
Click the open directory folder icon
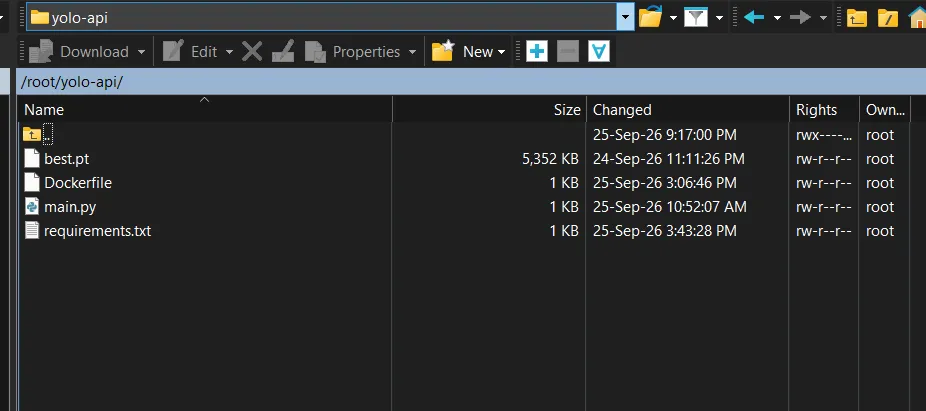(650, 17)
